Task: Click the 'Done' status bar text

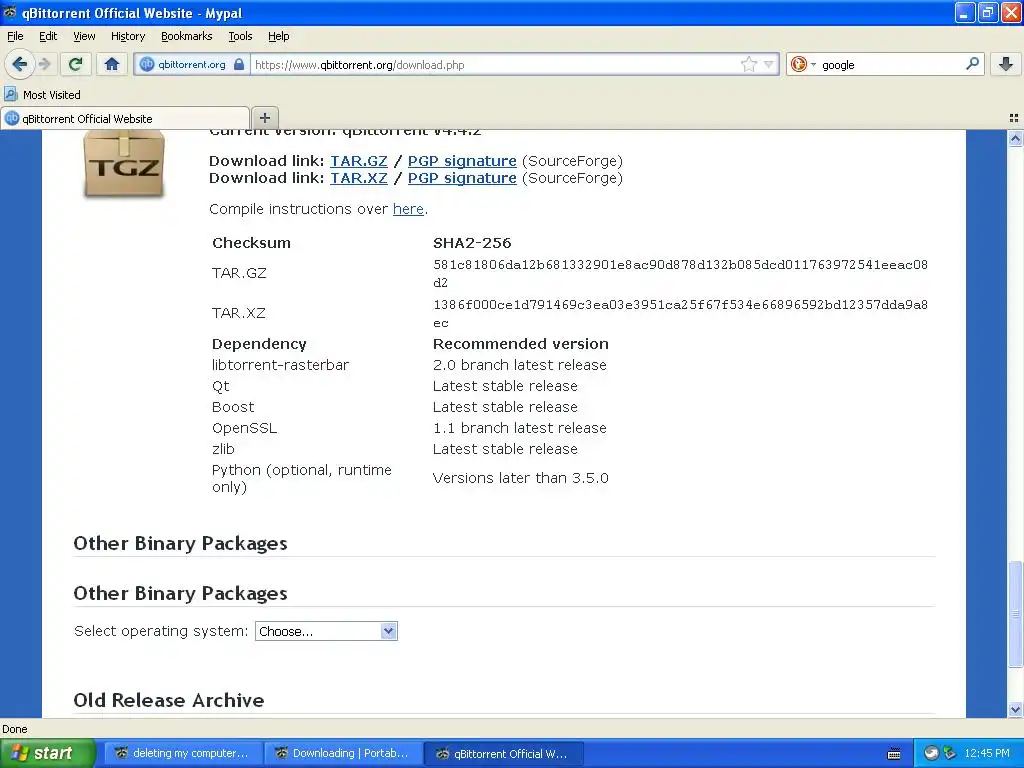Action: tap(15, 729)
